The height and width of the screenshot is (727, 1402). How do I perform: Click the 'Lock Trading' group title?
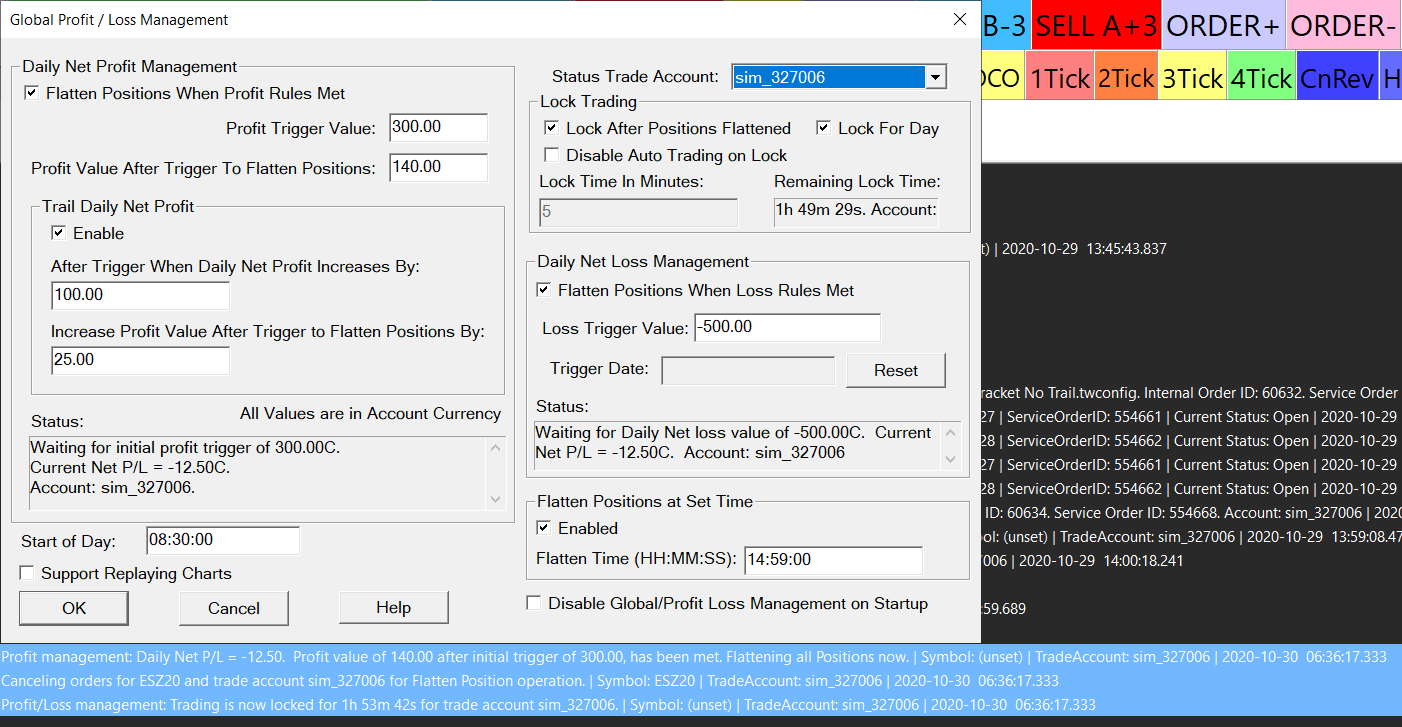[588, 102]
